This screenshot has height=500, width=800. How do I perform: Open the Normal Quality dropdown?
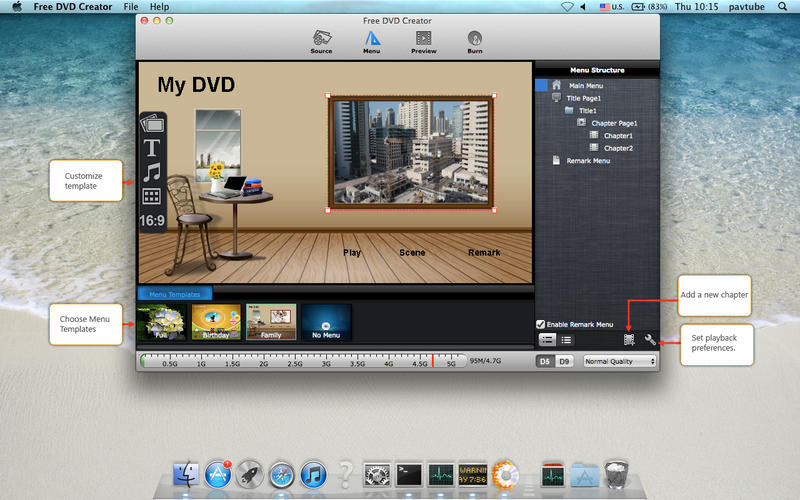coord(619,361)
